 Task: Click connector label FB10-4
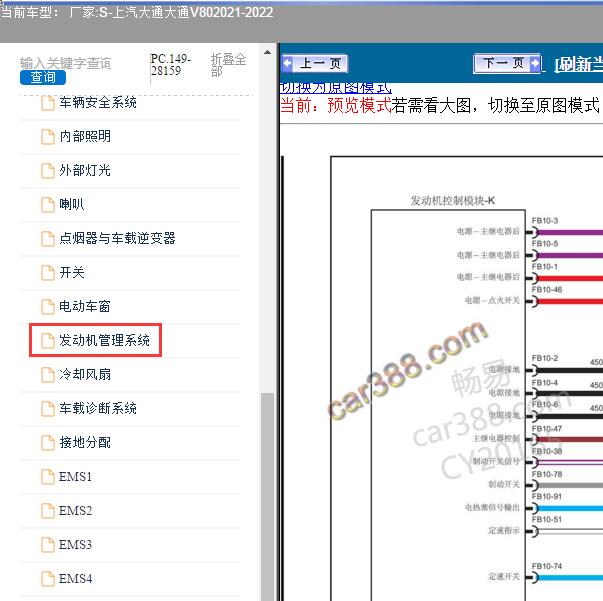545,383
